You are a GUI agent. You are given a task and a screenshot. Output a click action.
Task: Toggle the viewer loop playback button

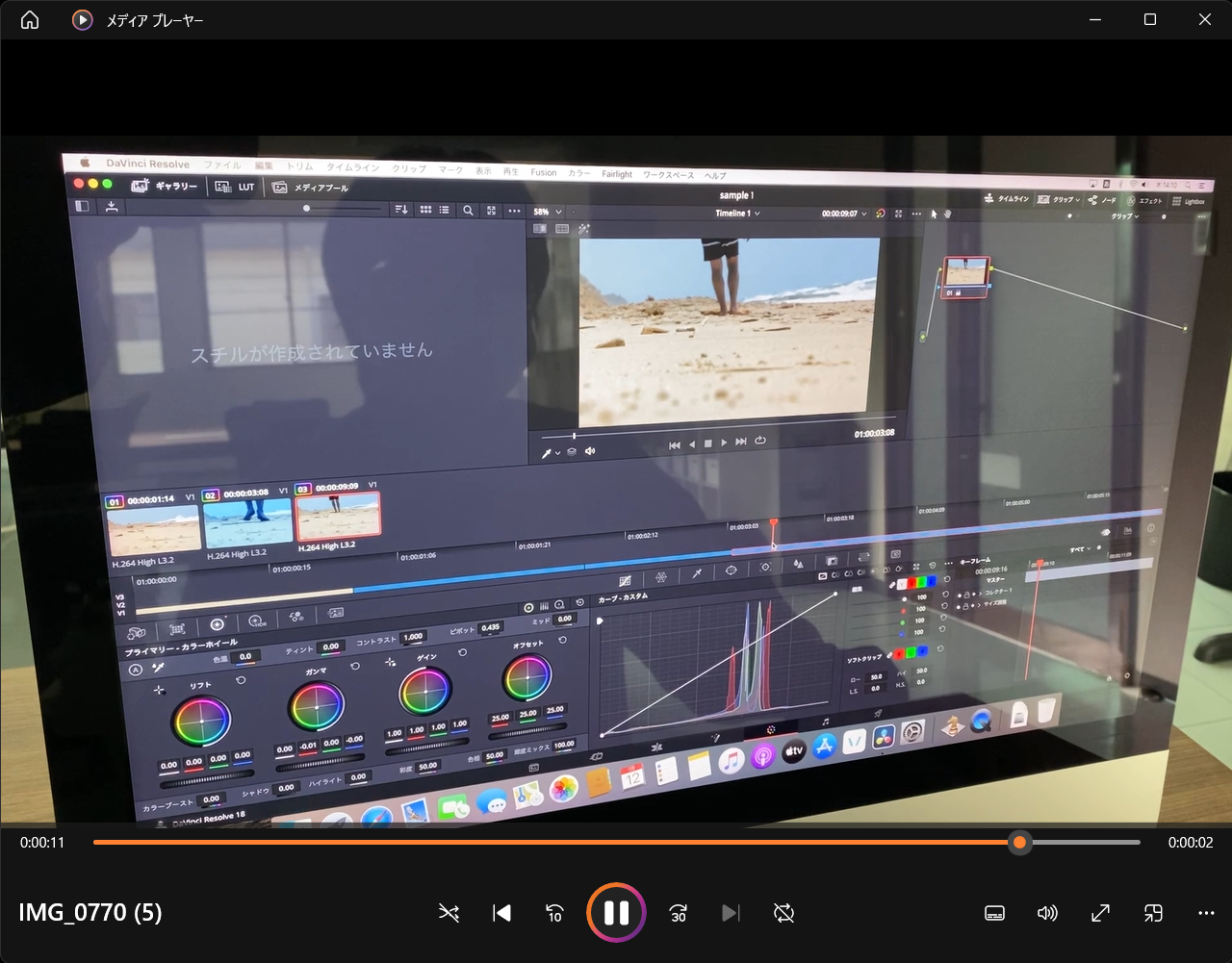click(x=760, y=441)
